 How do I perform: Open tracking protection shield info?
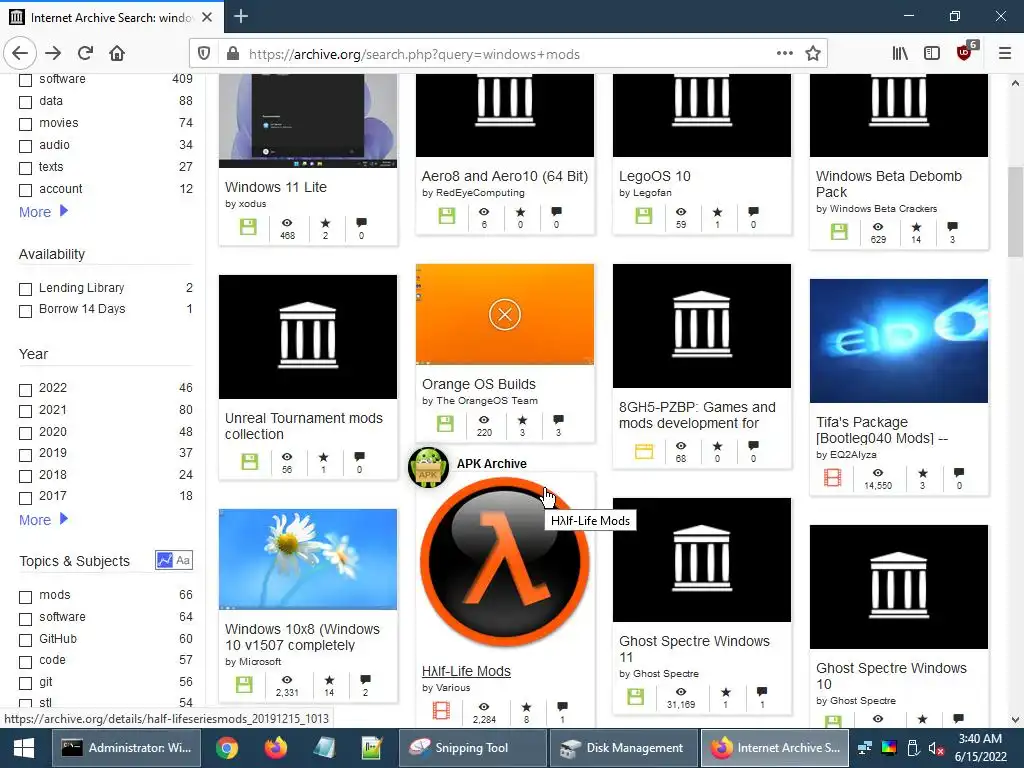pos(204,54)
